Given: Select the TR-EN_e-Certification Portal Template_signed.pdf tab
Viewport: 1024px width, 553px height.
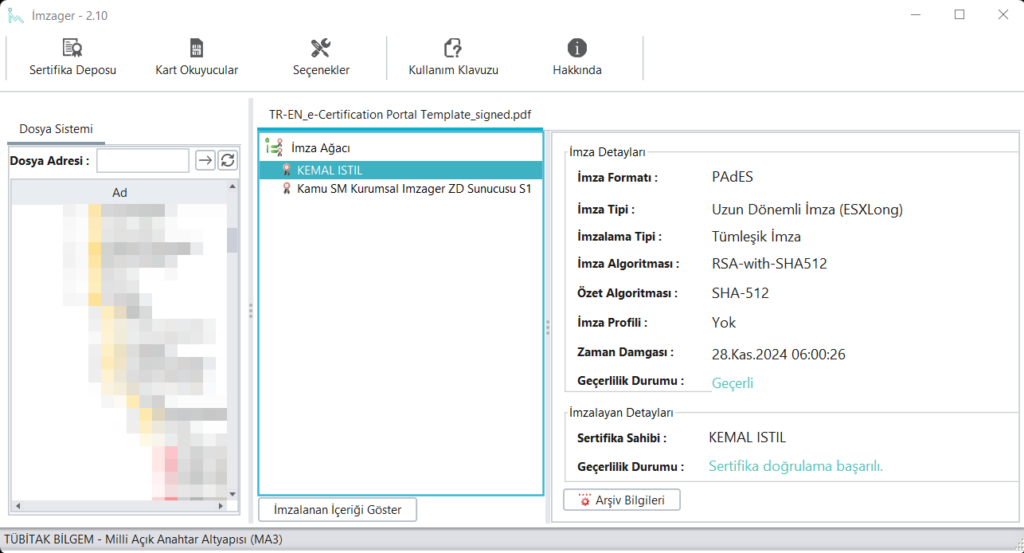Looking at the screenshot, I should (400, 114).
